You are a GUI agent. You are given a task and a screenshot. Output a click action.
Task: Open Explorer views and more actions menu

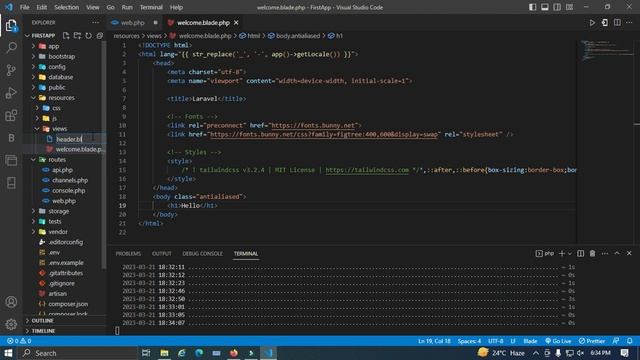(x=96, y=22)
